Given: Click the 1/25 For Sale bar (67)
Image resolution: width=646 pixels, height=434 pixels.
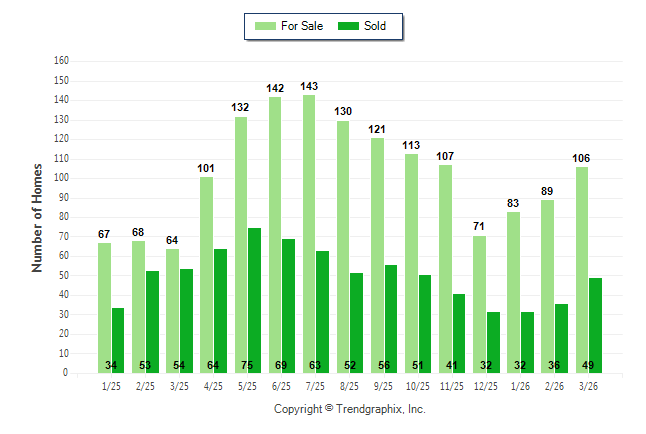Looking at the screenshot, I should tap(104, 307).
